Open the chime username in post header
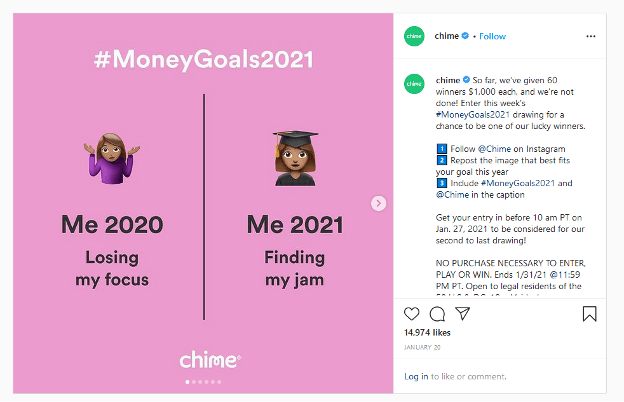Viewport: 624px width, 402px height. pos(447,36)
